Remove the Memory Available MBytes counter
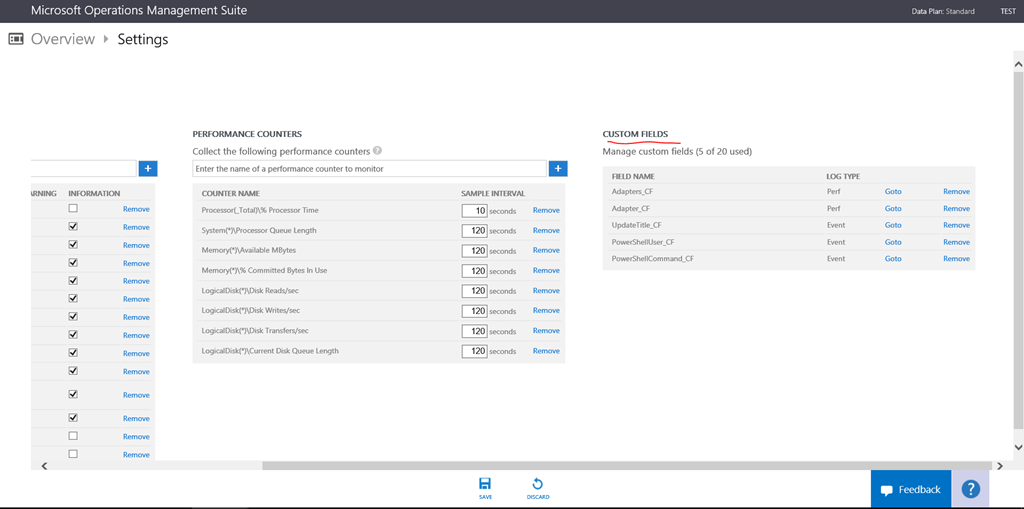This screenshot has width=1024, height=509. coord(546,250)
